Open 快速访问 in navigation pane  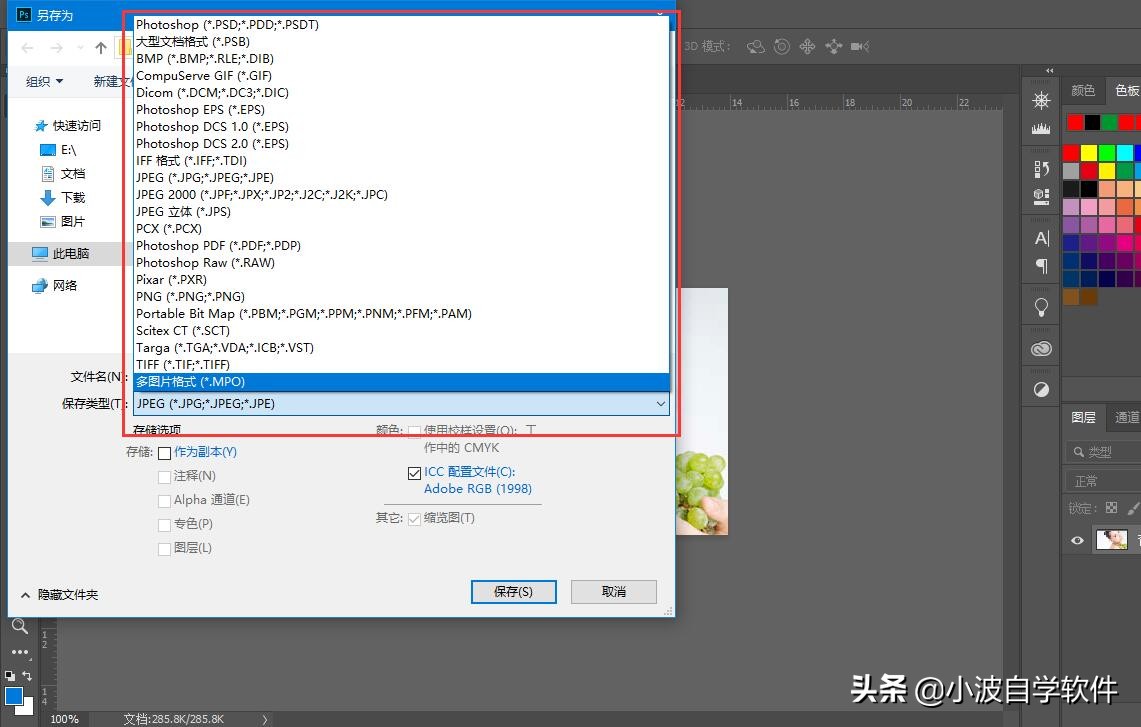(68, 126)
